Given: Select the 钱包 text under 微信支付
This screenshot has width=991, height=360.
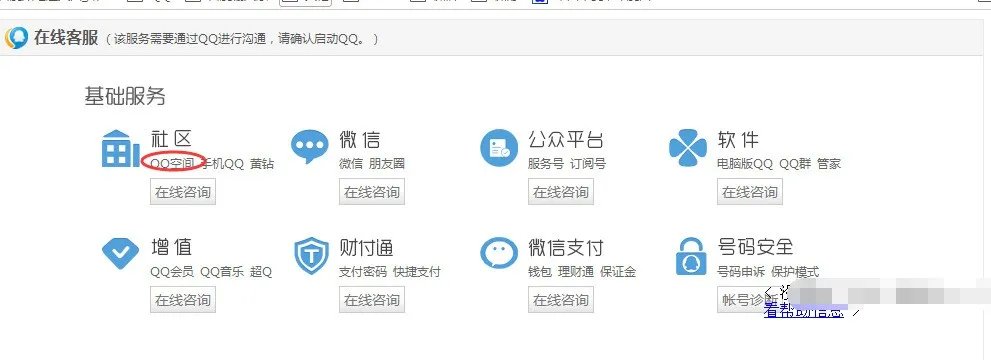Looking at the screenshot, I should [x=540, y=272].
